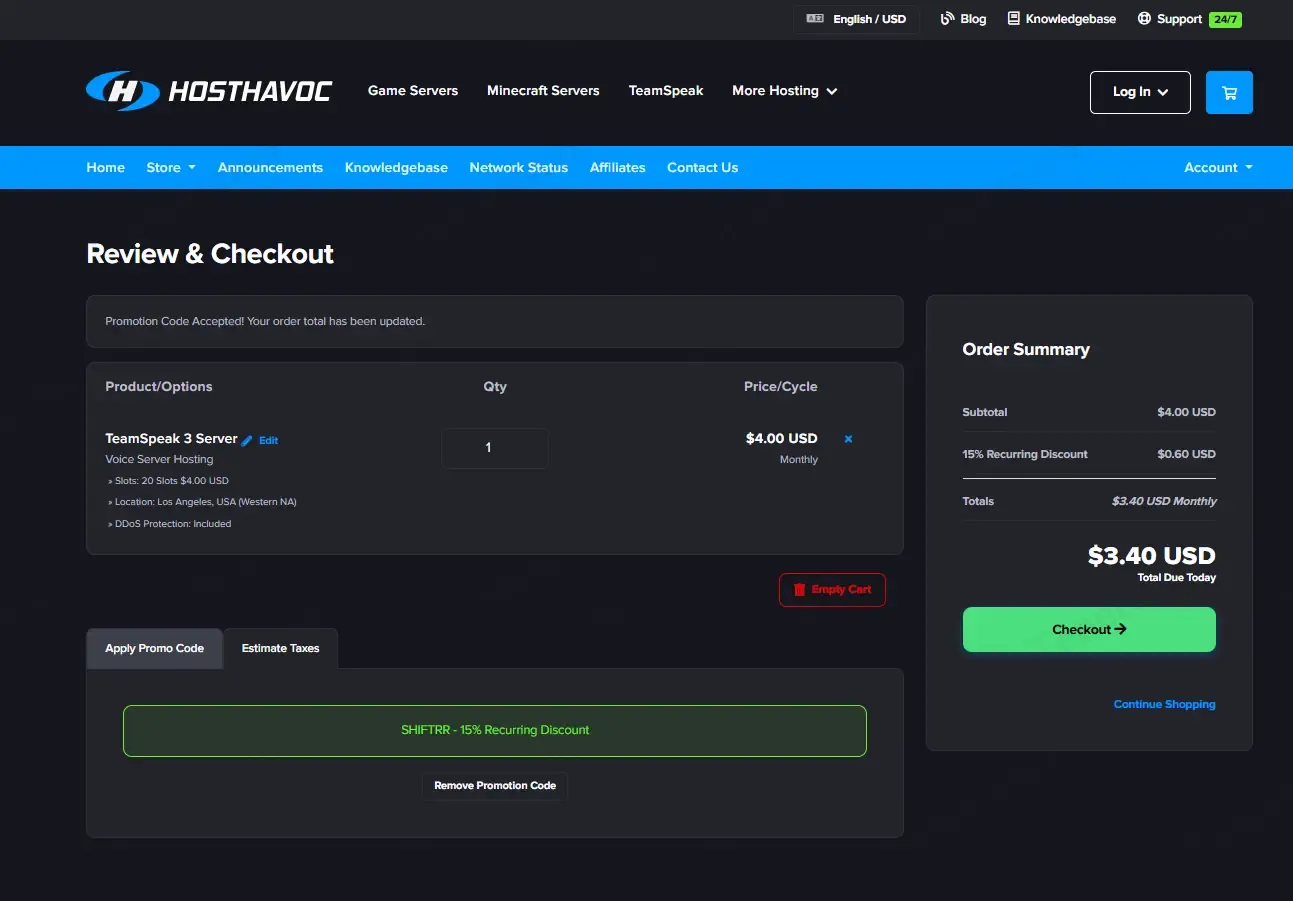Click the Blog icon link
This screenshot has height=901, width=1293.
coord(947,19)
